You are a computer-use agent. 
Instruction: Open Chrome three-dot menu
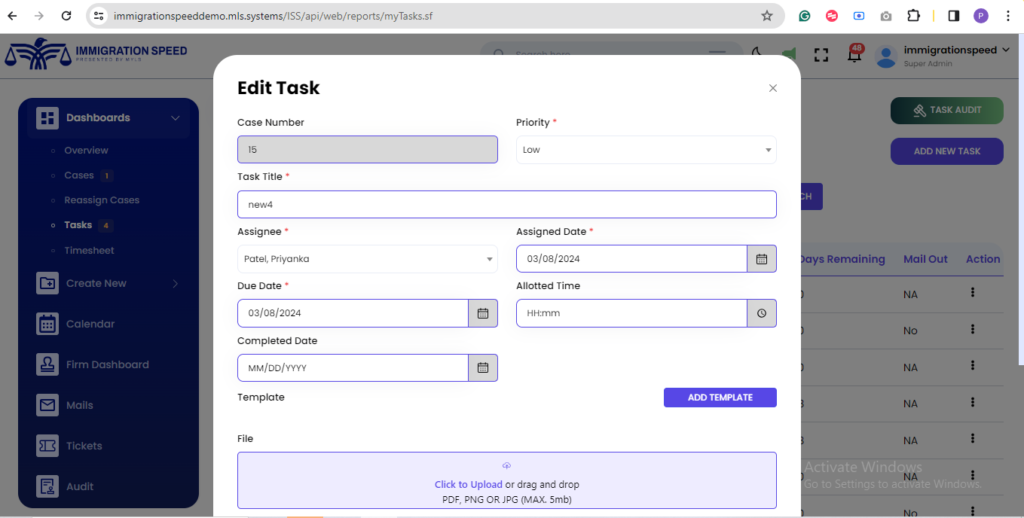pos(1008,16)
